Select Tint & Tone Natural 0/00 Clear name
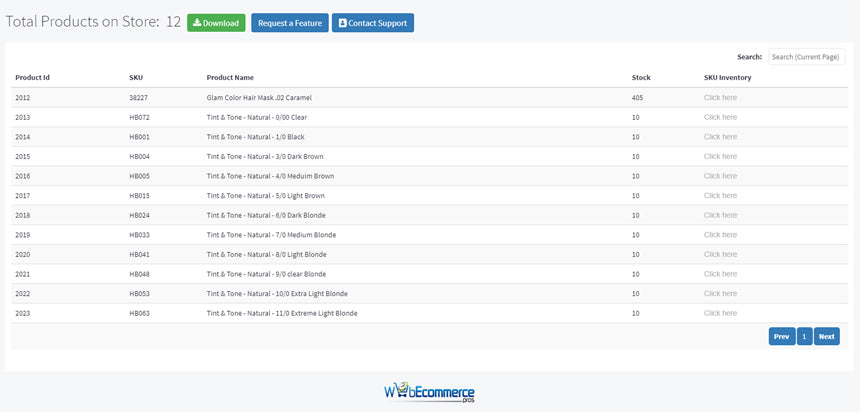 (x=256, y=117)
